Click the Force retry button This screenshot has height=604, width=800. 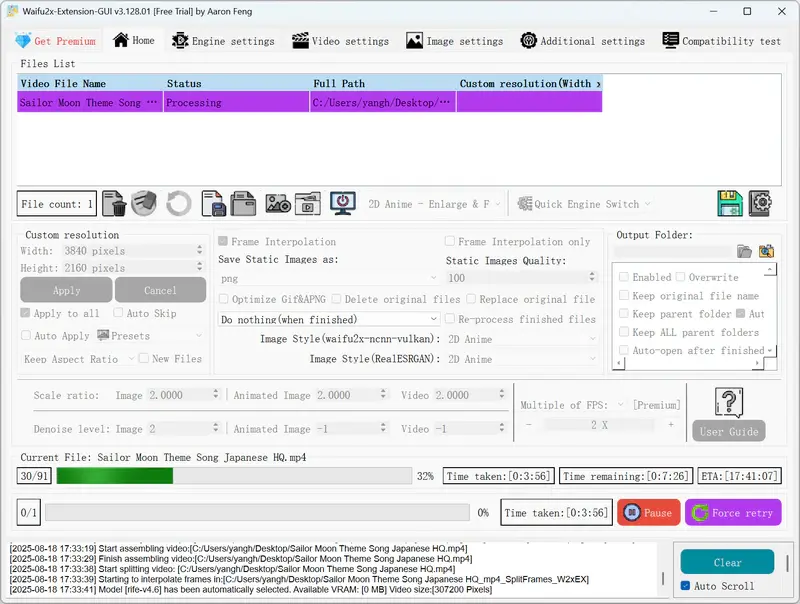coord(733,513)
